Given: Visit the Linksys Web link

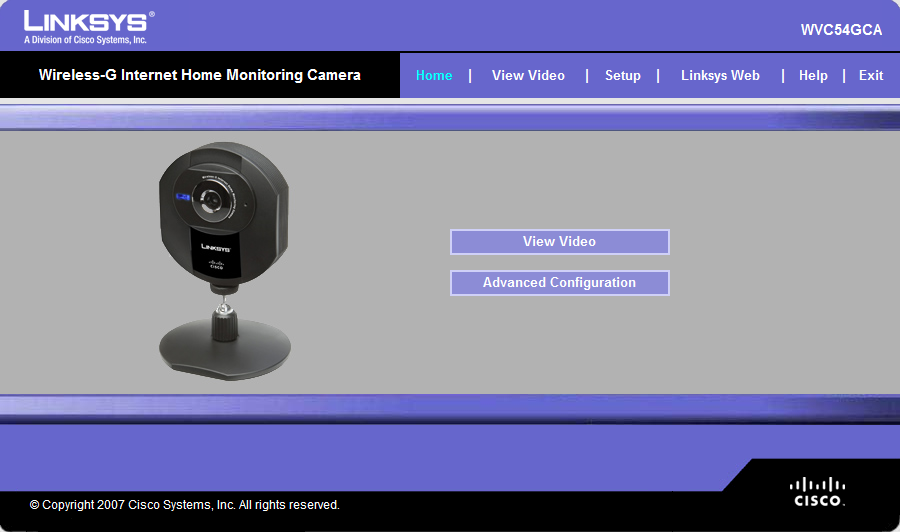Looking at the screenshot, I should 720,76.
